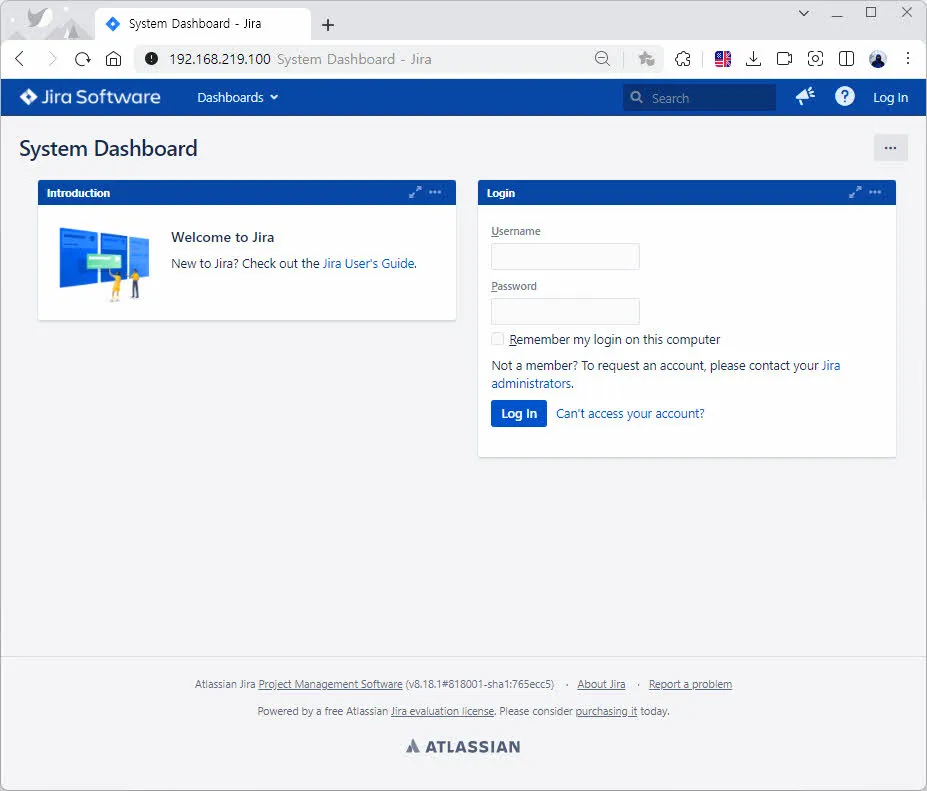Image resolution: width=927 pixels, height=791 pixels.
Task: Open the browser three-dot menu
Action: pos(908,59)
